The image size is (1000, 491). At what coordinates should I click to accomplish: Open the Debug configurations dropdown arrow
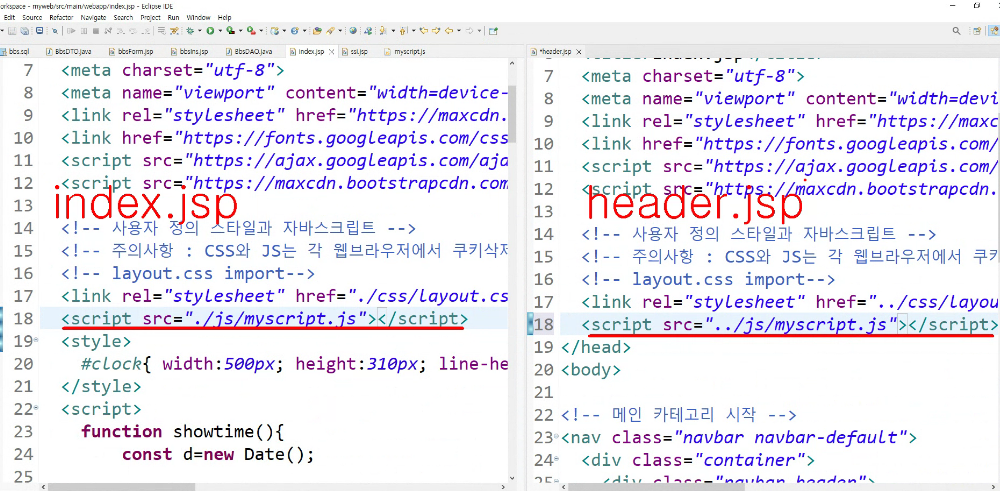pos(200,30)
